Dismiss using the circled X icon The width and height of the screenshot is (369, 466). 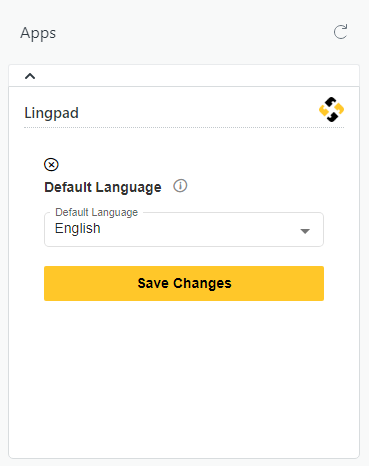tap(51, 165)
